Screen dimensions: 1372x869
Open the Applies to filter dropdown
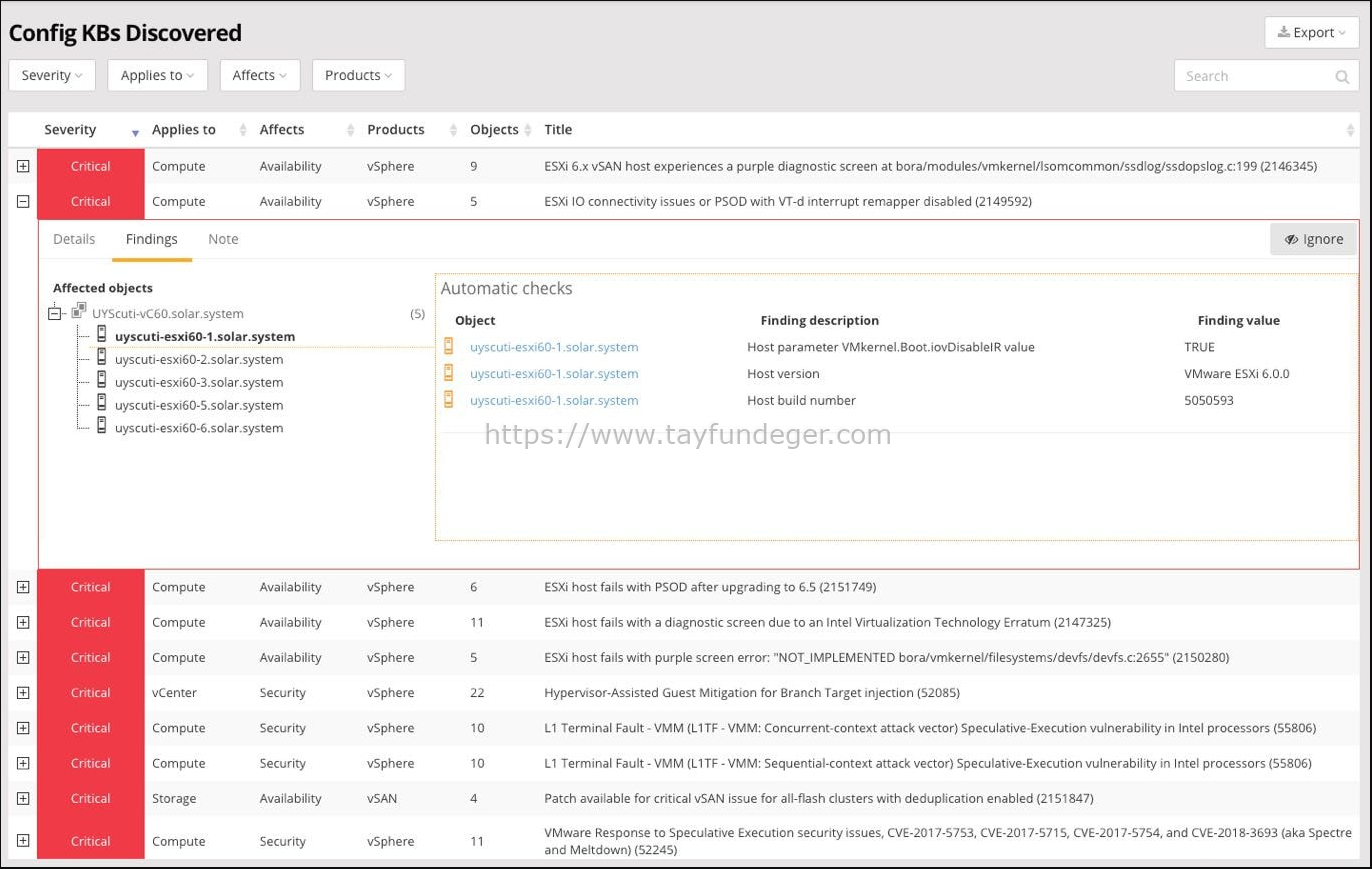(x=157, y=75)
